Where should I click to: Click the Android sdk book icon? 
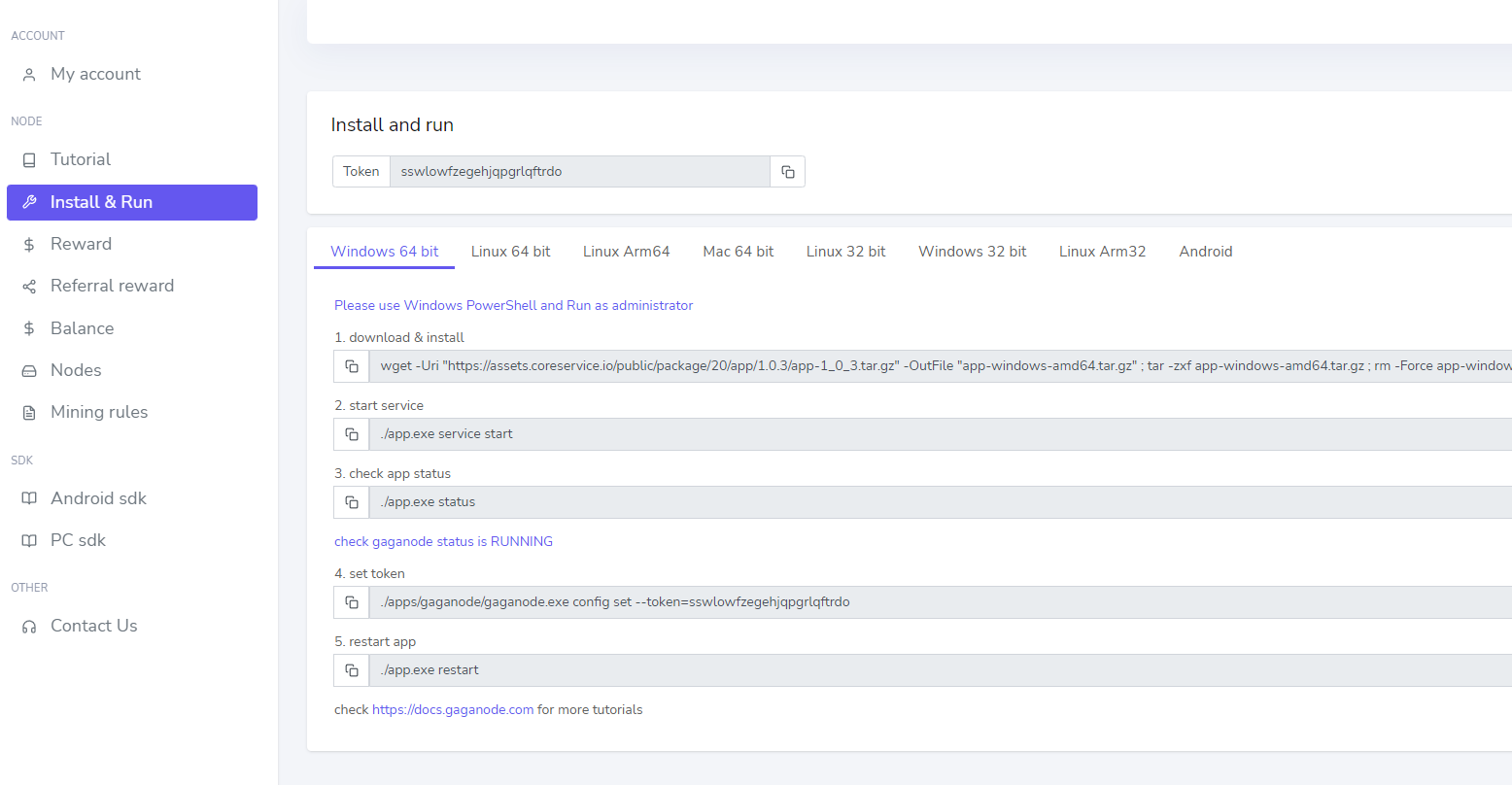(x=29, y=498)
